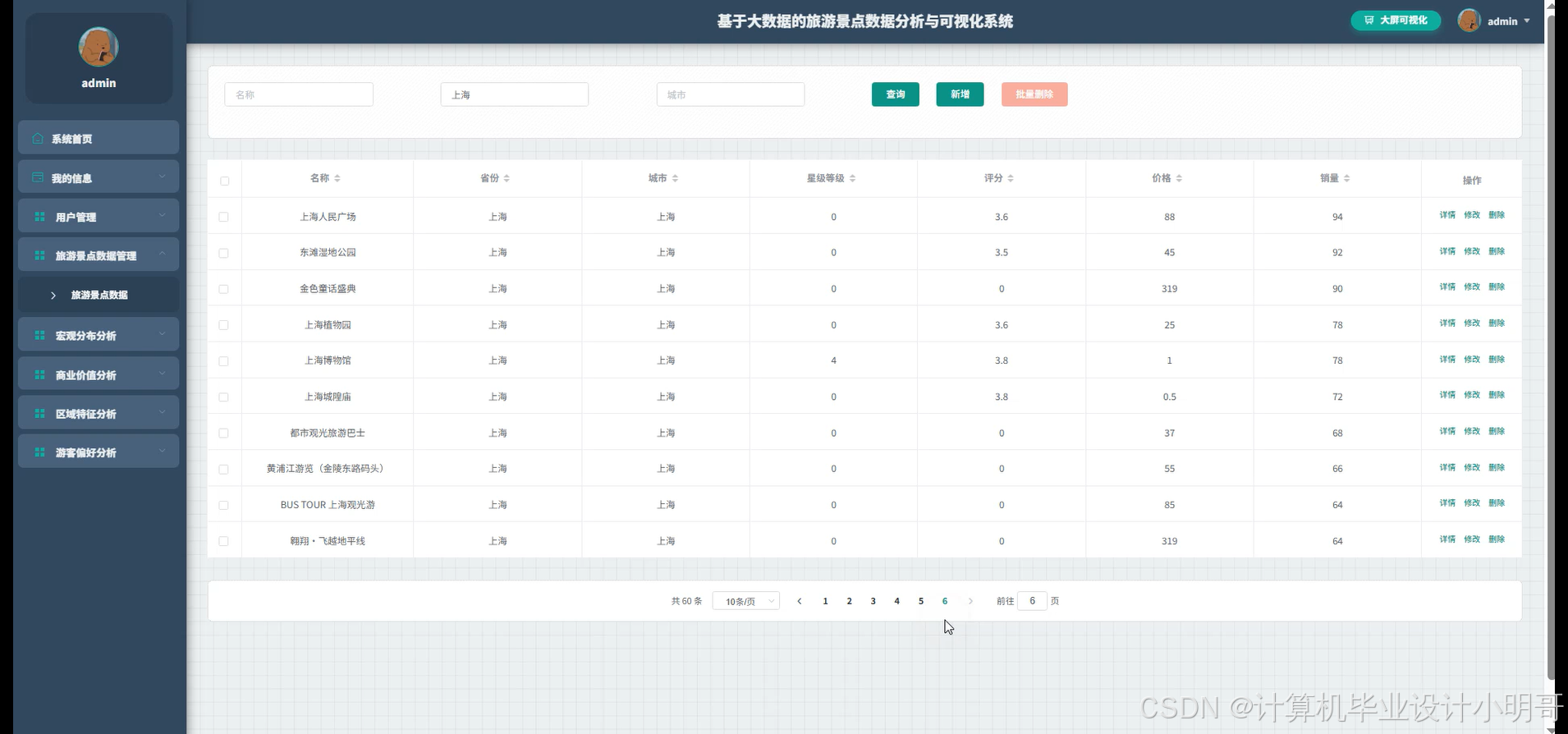
Task: Sort table by 评分 column arrows
Action: click(x=1011, y=178)
